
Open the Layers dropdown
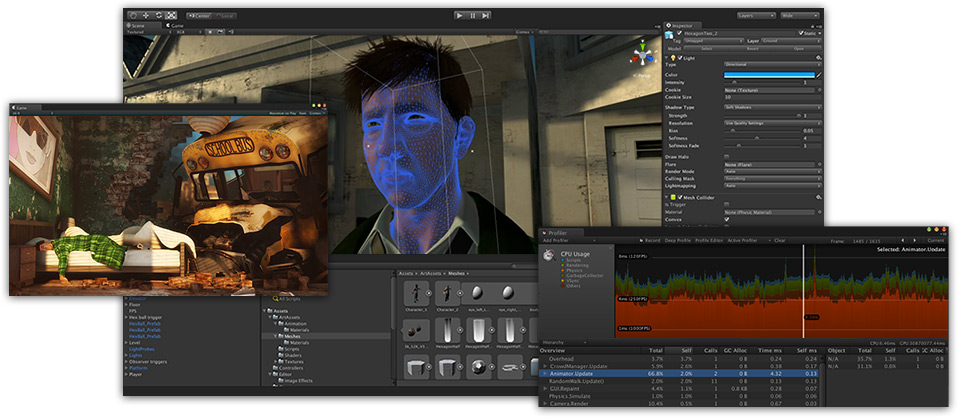click(756, 16)
